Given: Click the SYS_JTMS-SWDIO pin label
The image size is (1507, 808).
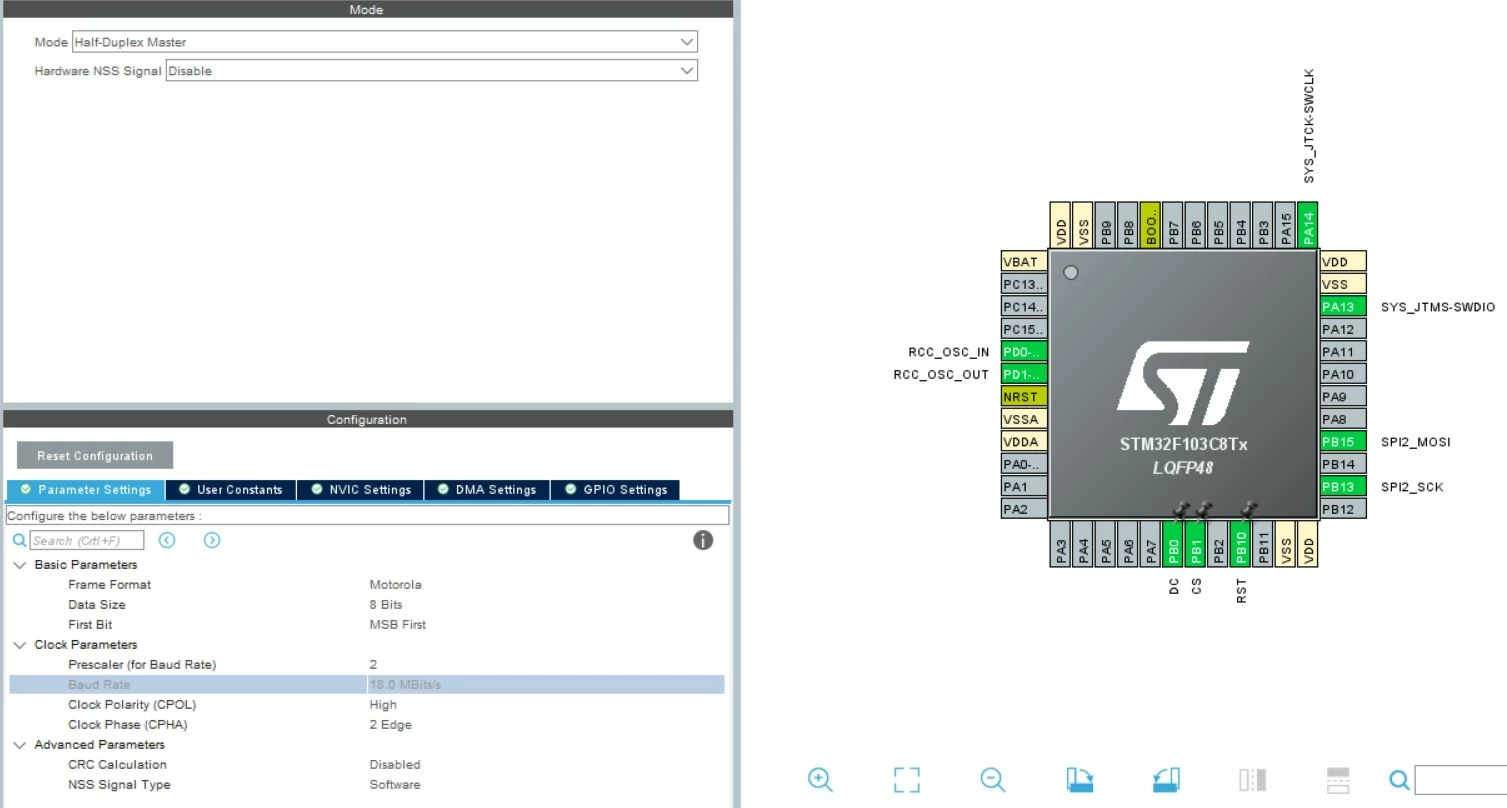Looking at the screenshot, I should point(1438,307).
